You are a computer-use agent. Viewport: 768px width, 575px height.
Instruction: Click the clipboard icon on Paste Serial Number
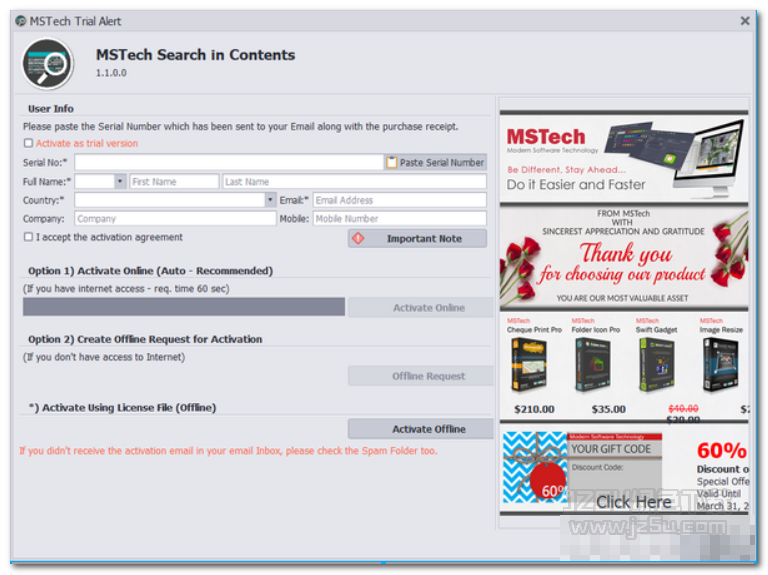[x=391, y=163]
